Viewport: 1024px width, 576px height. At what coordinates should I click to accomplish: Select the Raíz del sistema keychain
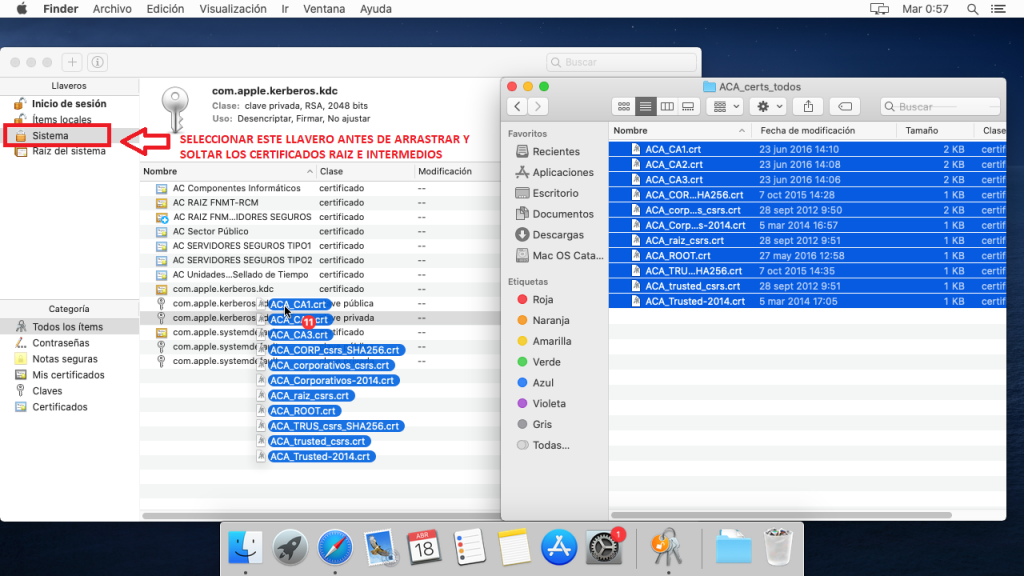(69, 152)
